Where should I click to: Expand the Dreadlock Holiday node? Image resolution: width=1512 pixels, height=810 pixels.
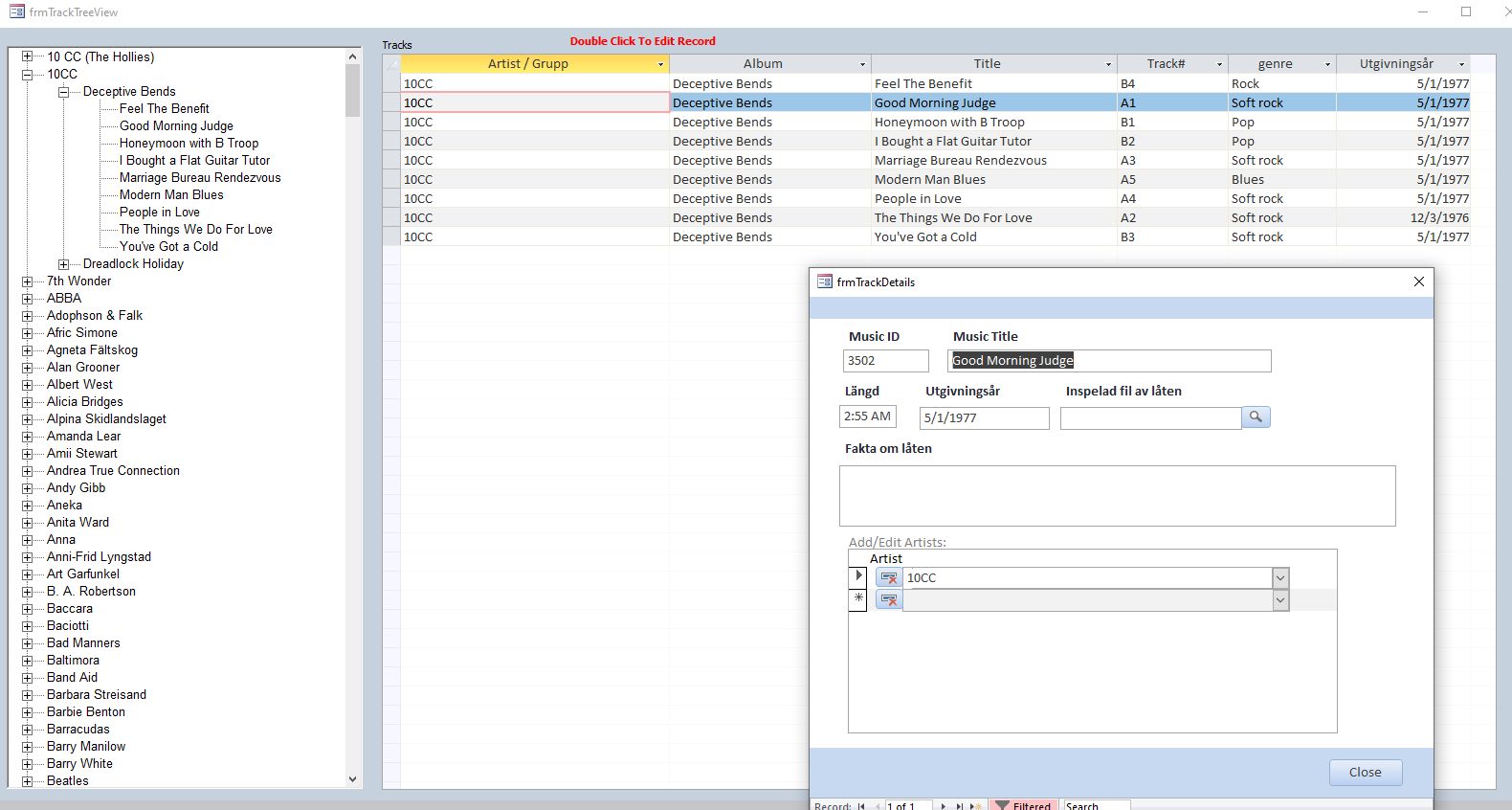pyautogui.click(x=64, y=263)
